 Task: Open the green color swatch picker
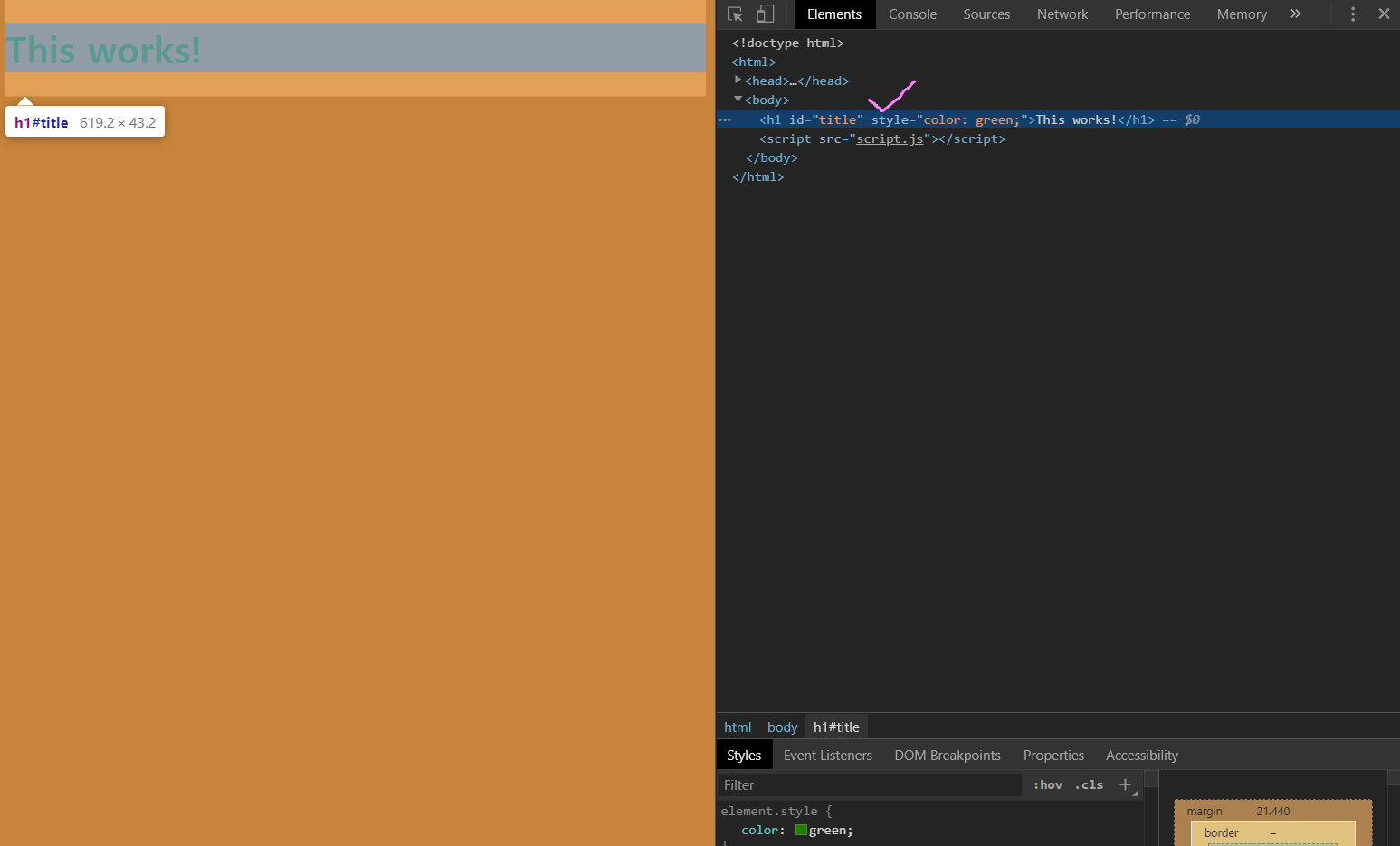pyautogui.click(x=801, y=830)
